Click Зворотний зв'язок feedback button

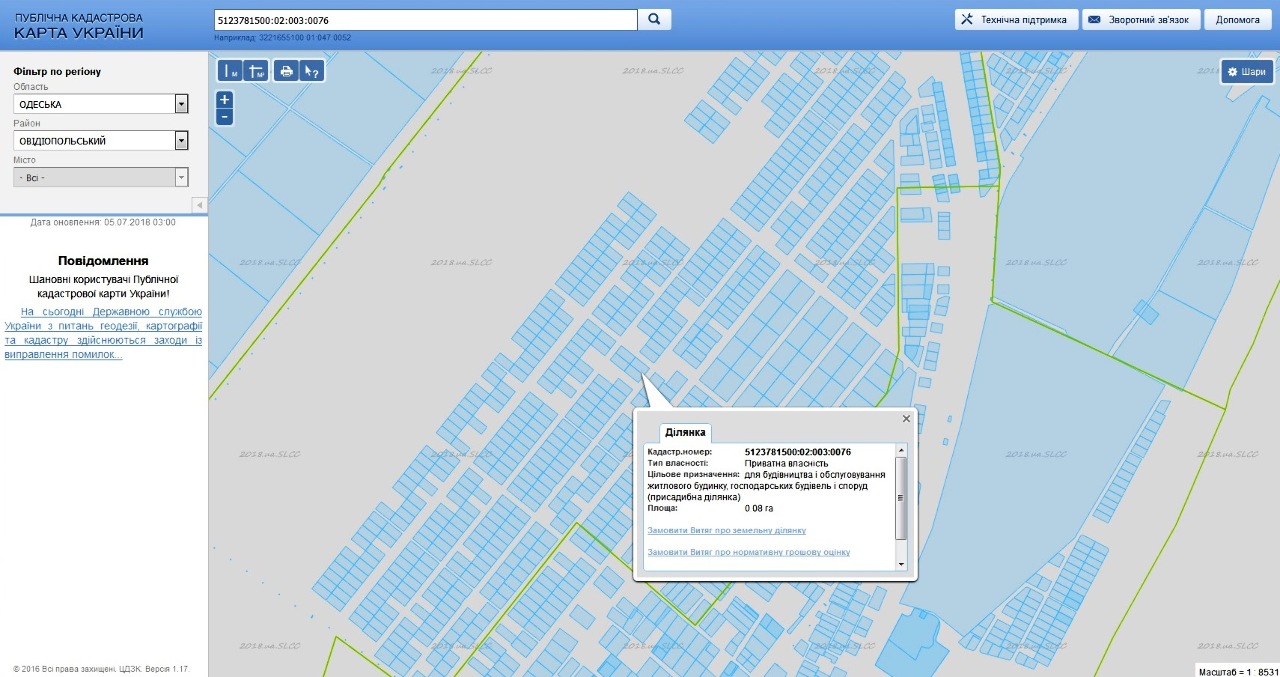point(1140,20)
